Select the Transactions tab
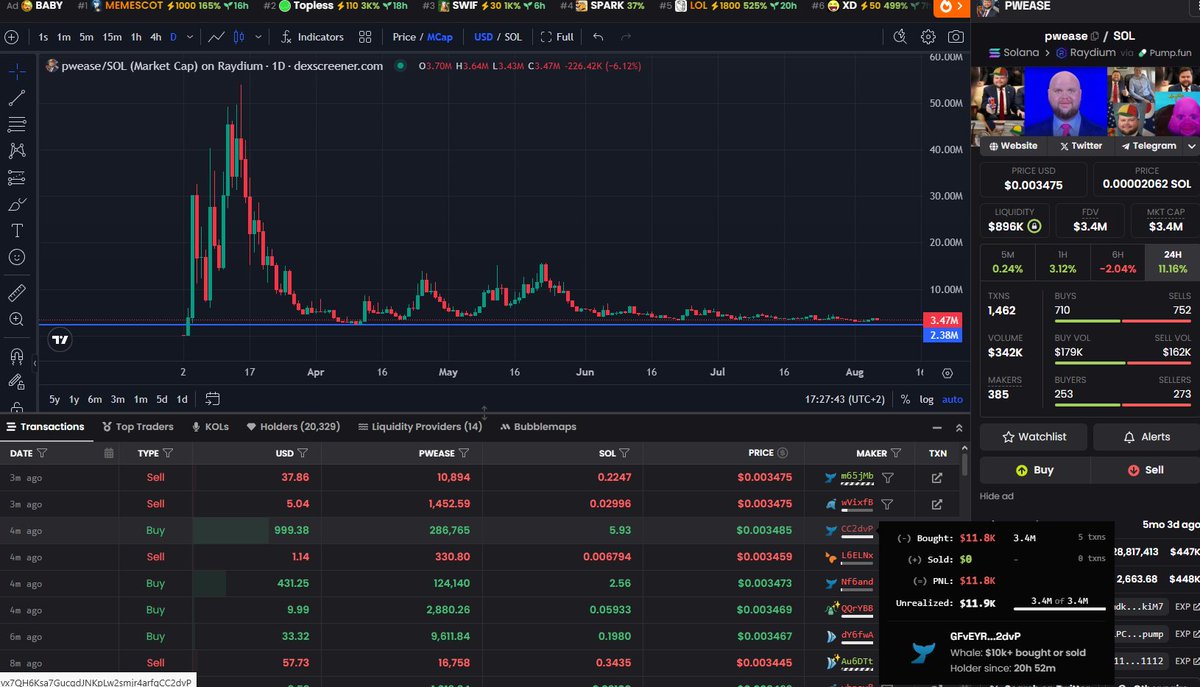This screenshot has width=1200, height=687. tap(45, 427)
